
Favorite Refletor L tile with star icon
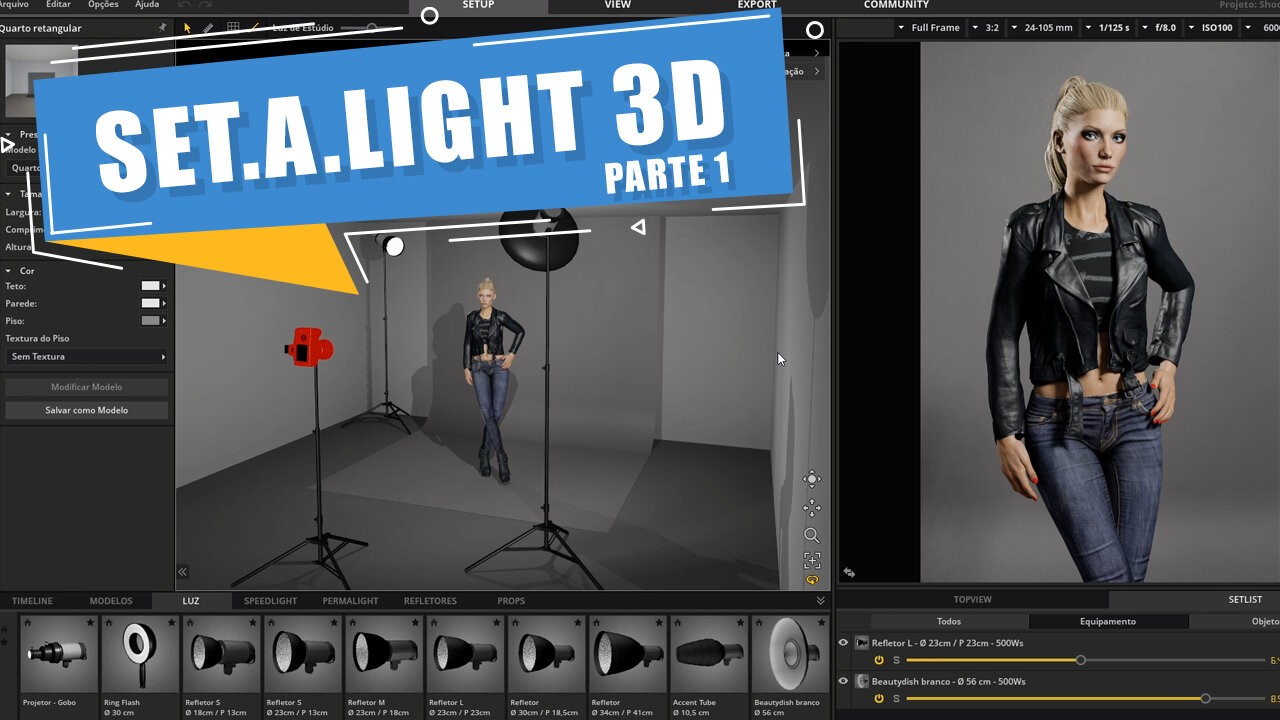pos(497,622)
